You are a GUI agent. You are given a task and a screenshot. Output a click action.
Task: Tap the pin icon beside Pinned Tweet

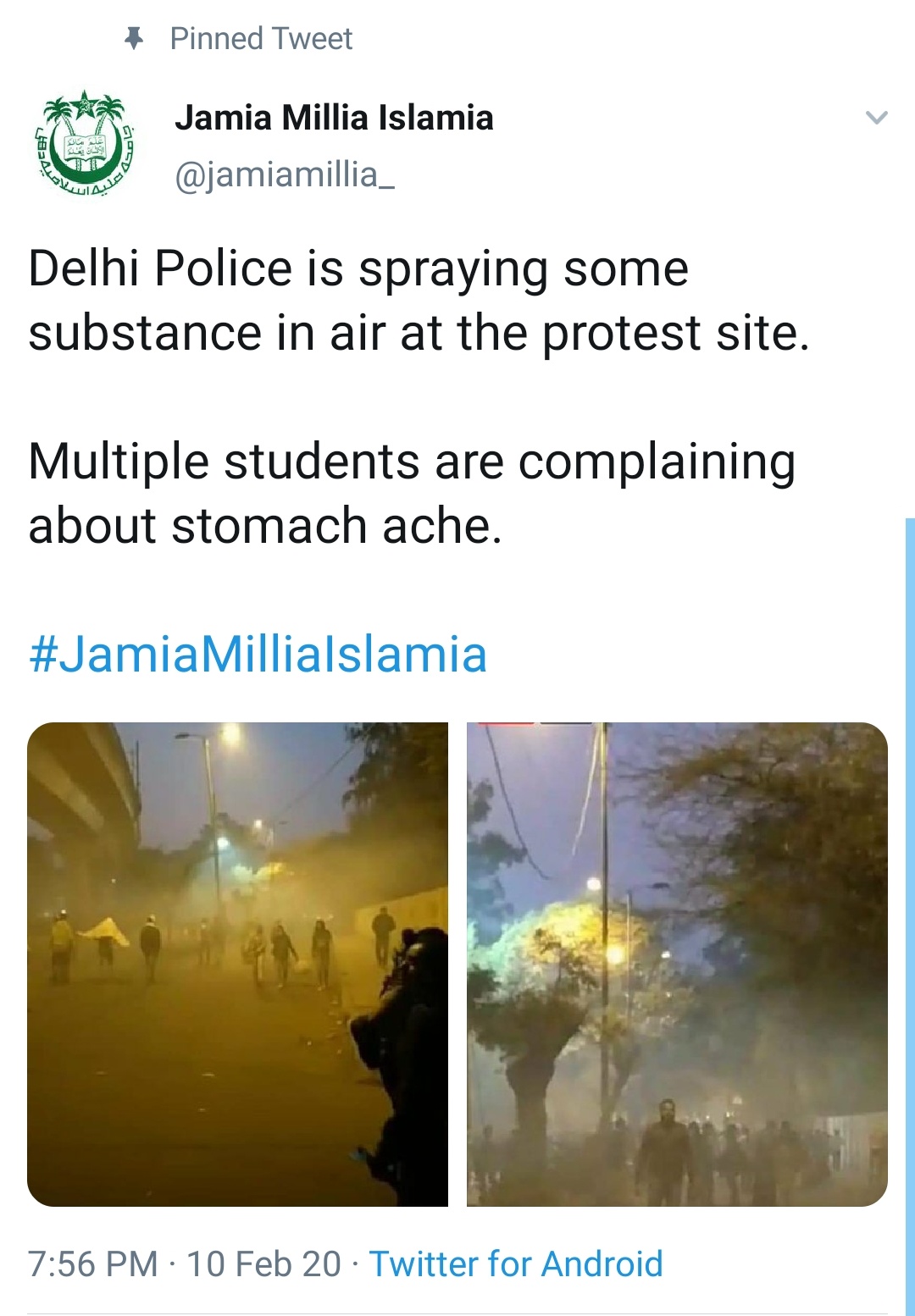133,38
